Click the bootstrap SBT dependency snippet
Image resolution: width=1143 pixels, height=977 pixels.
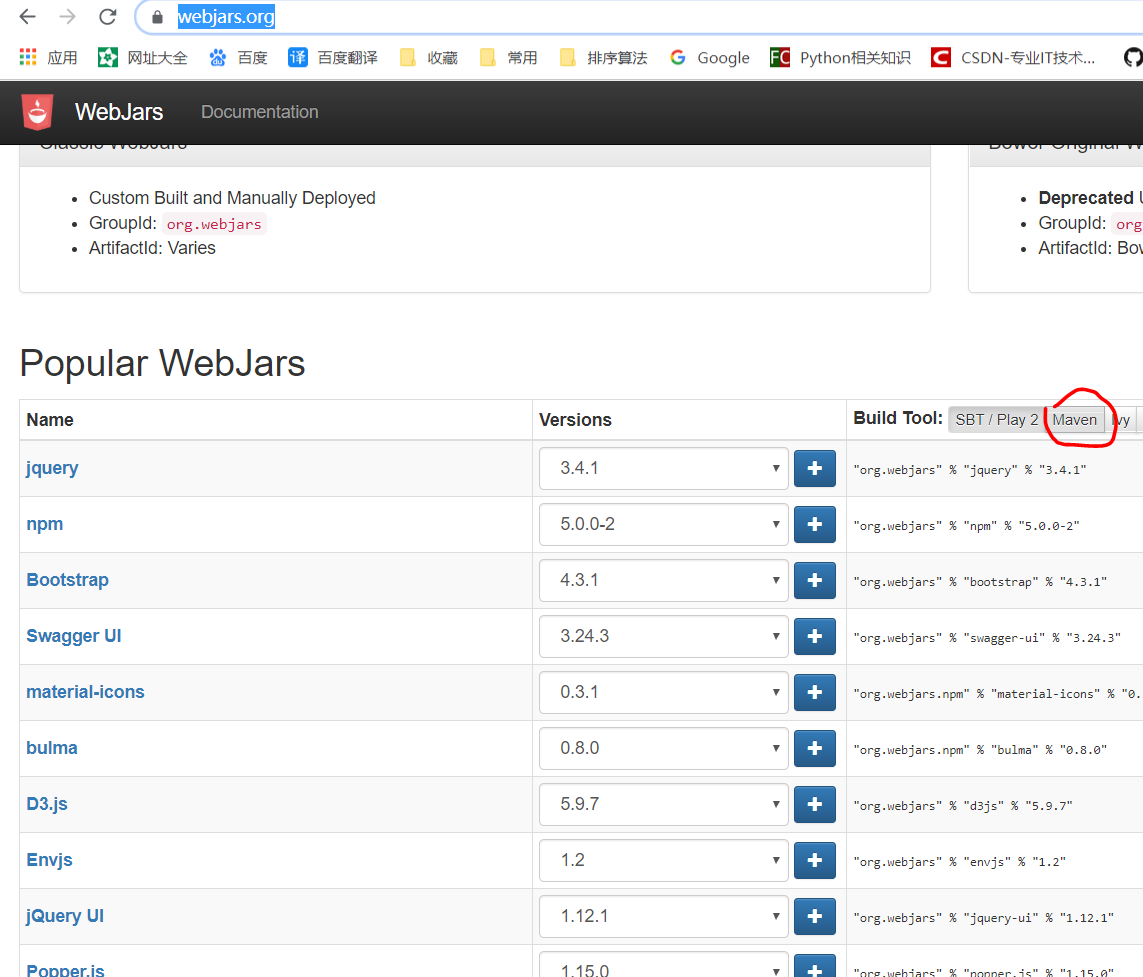(980, 582)
